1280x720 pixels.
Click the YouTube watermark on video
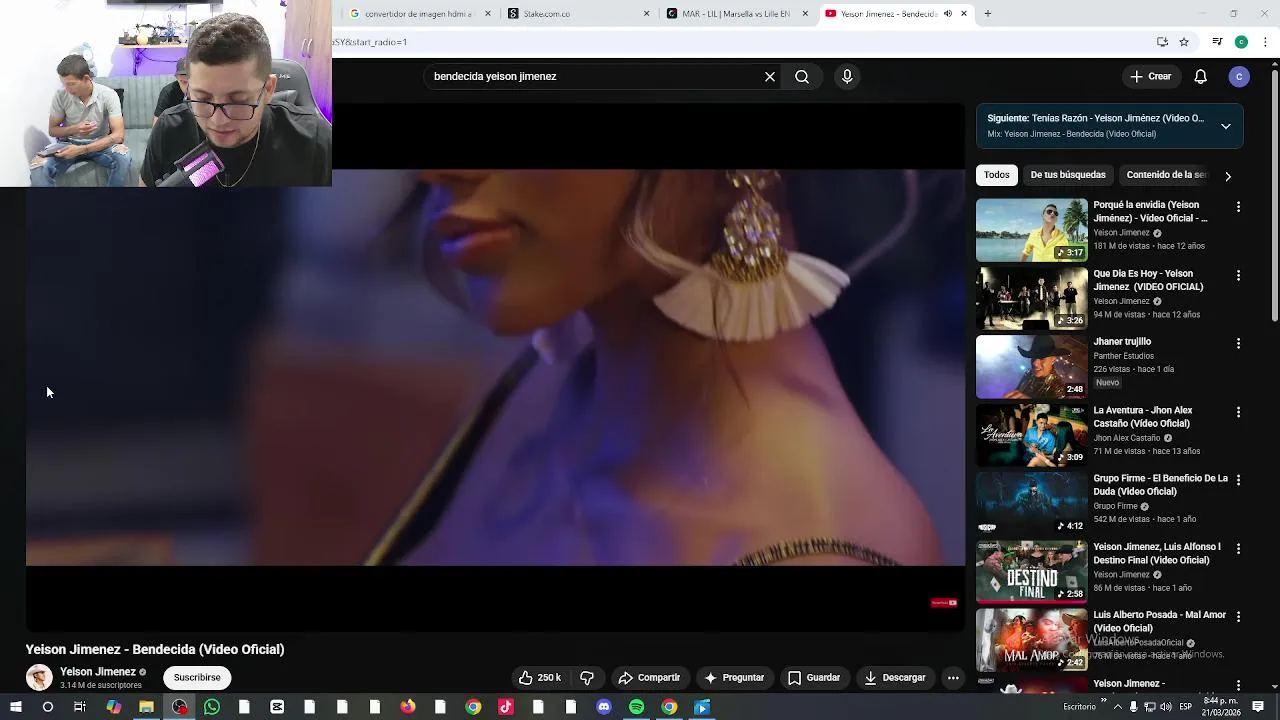point(944,603)
